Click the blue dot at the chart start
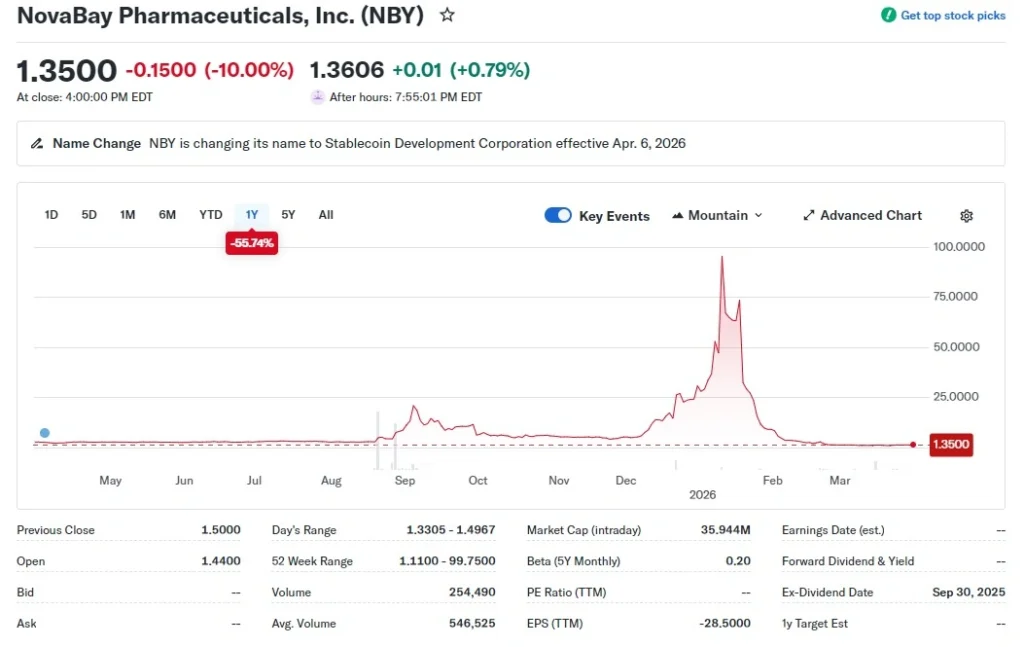 coord(44,432)
